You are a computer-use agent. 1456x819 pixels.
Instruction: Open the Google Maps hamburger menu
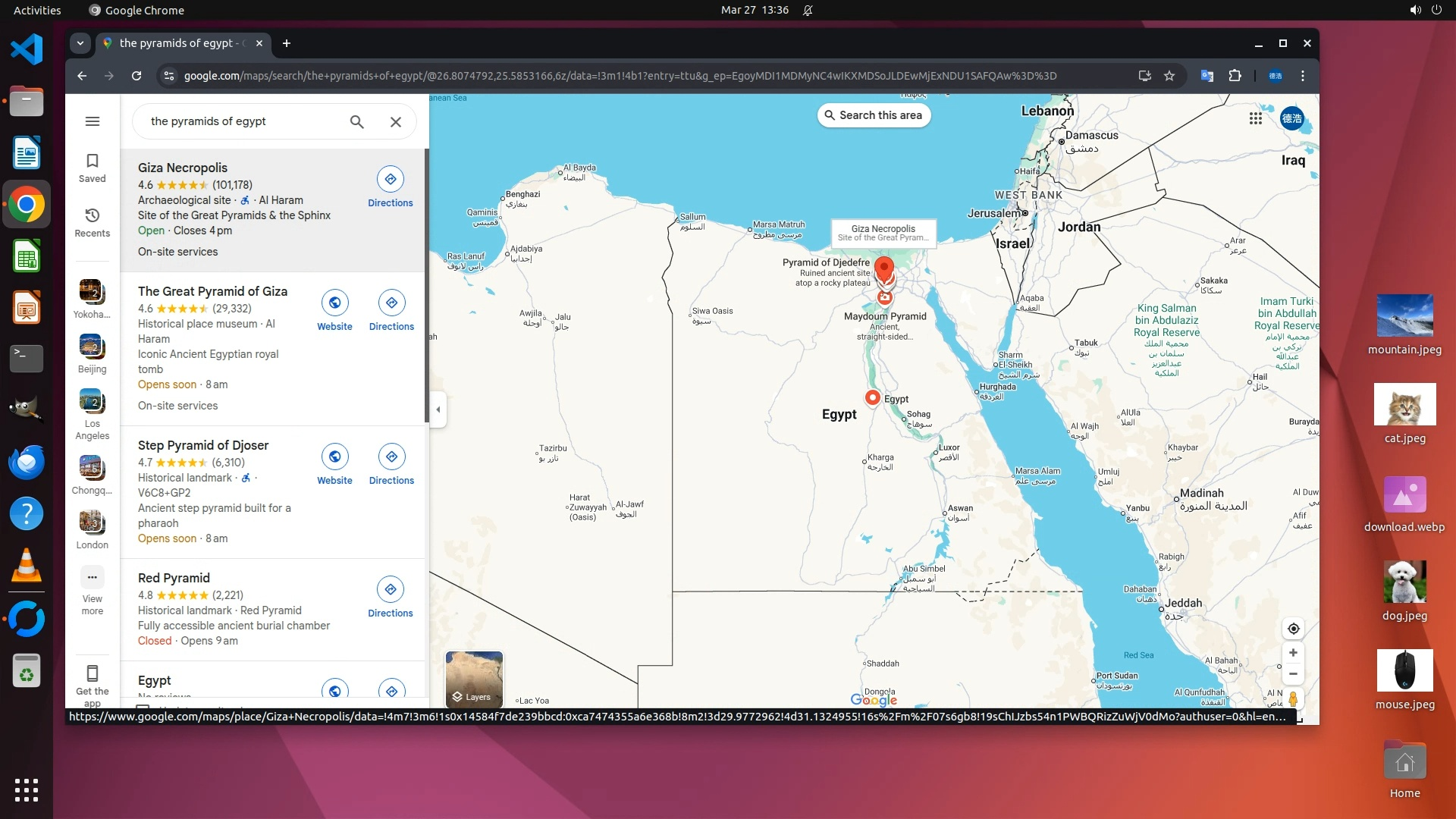tap(93, 121)
